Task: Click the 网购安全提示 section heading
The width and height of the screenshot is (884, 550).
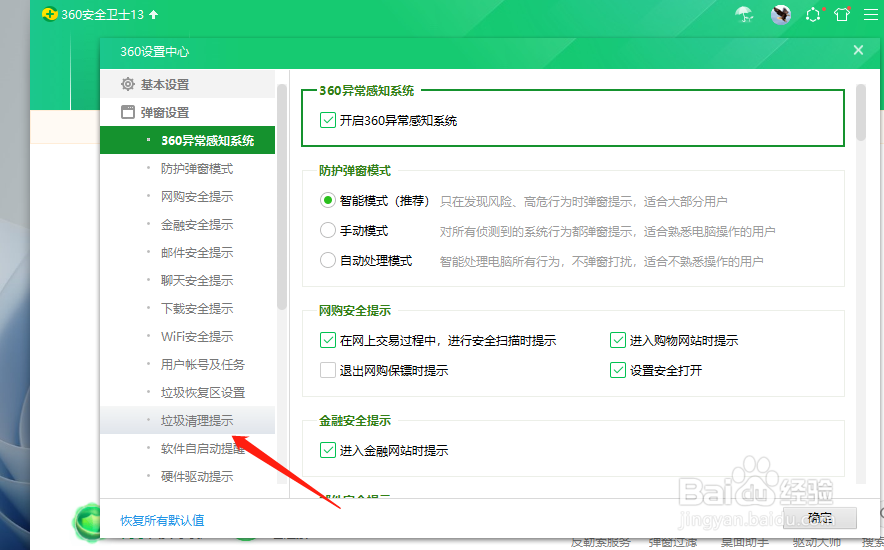Action: point(355,310)
